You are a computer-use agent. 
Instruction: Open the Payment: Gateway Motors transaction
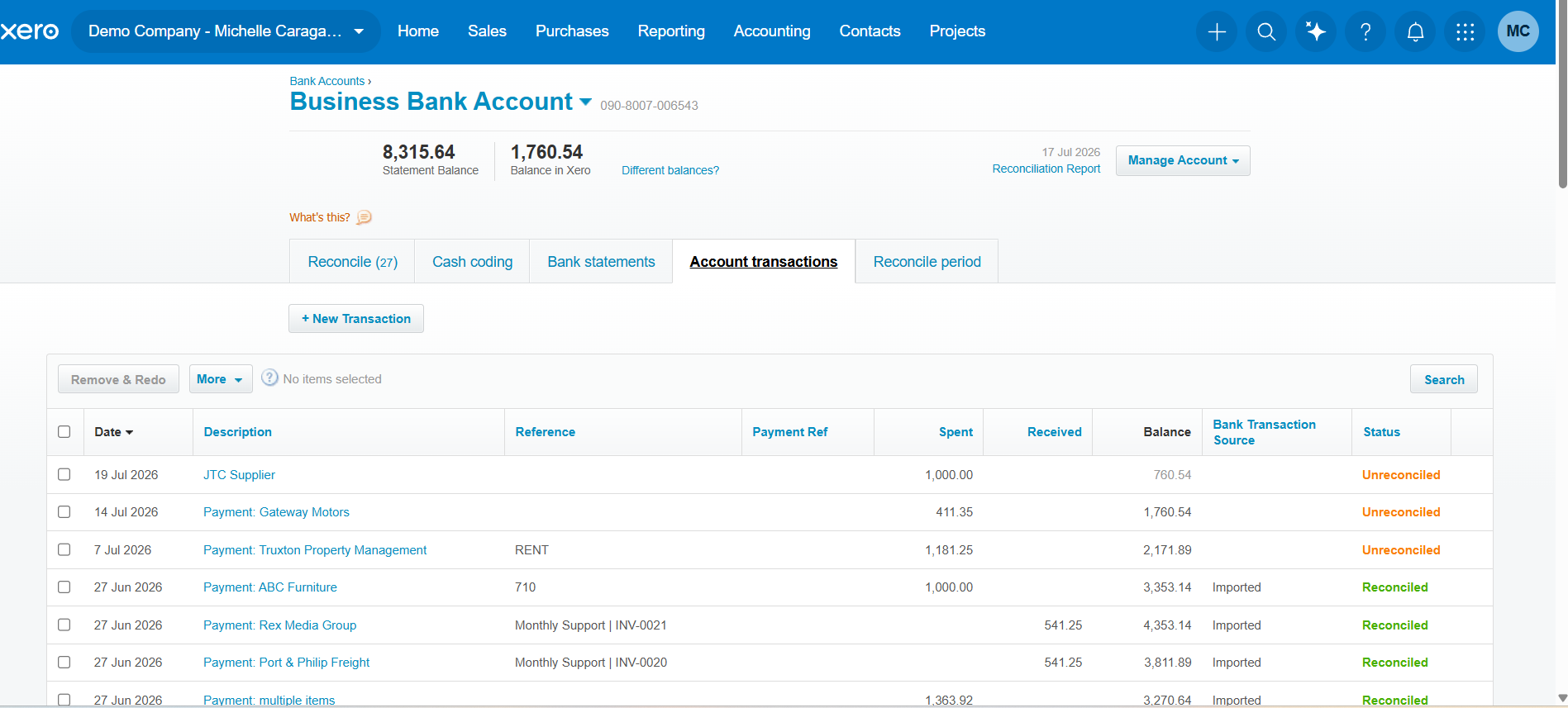pyautogui.click(x=276, y=512)
